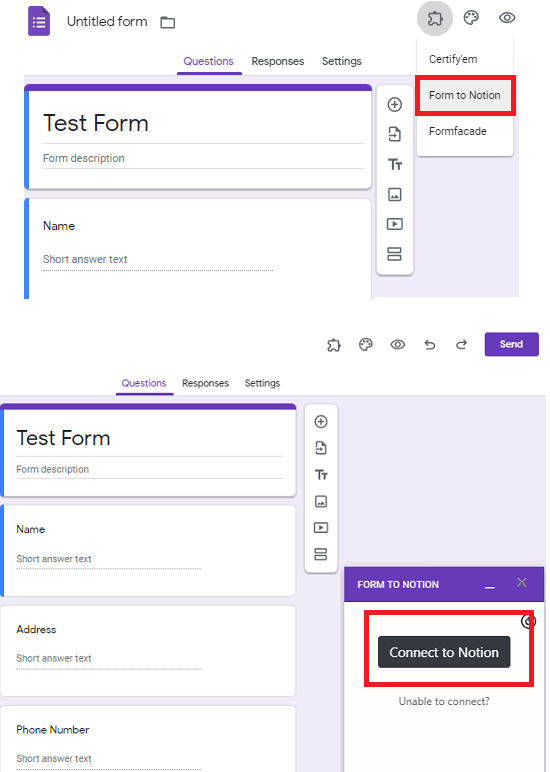The height and width of the screenshot is (772, 550).
Task: Click the theme palette icon at the top
Action: 471,18
